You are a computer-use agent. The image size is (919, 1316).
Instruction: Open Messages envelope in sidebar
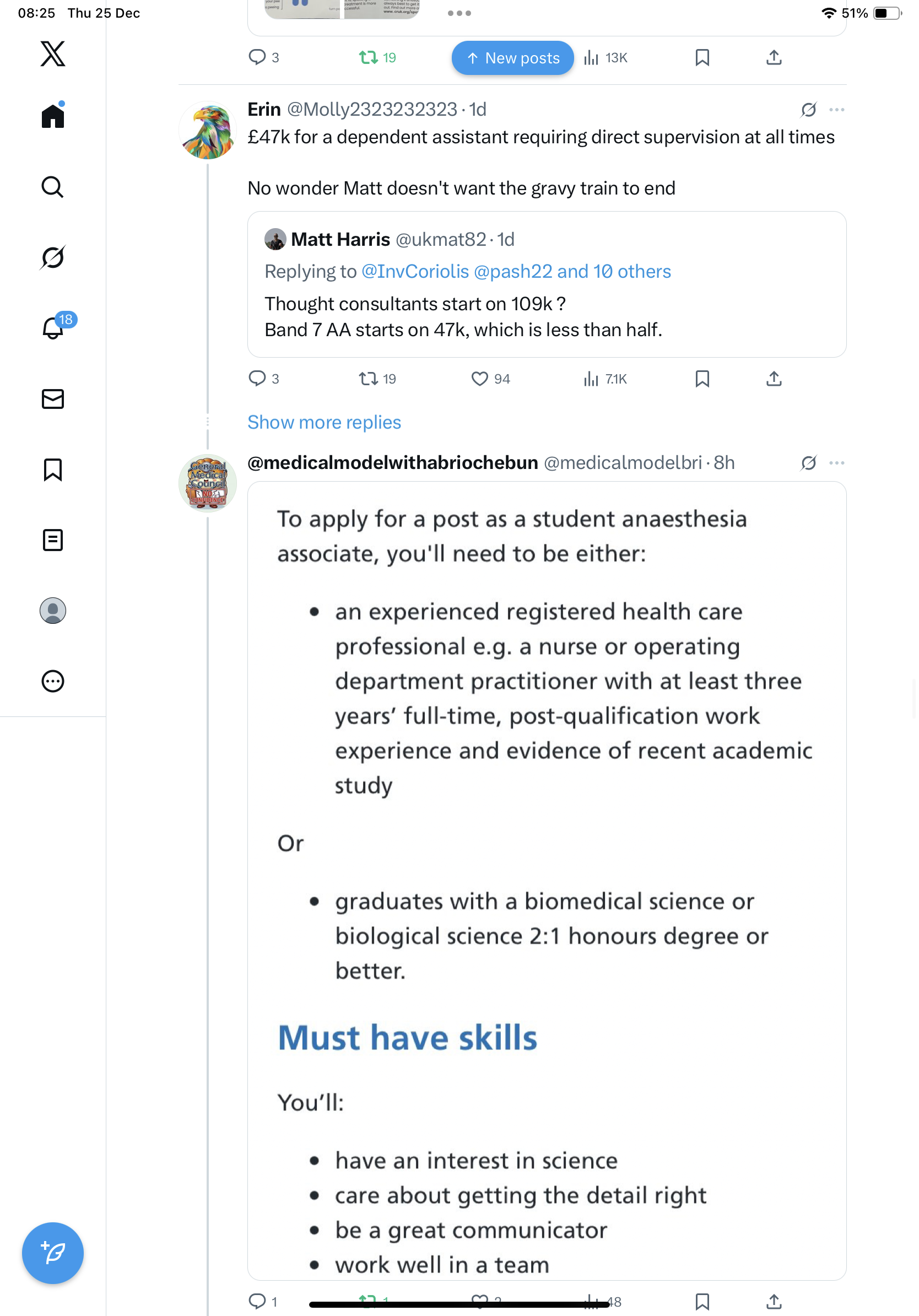(53, 399)
